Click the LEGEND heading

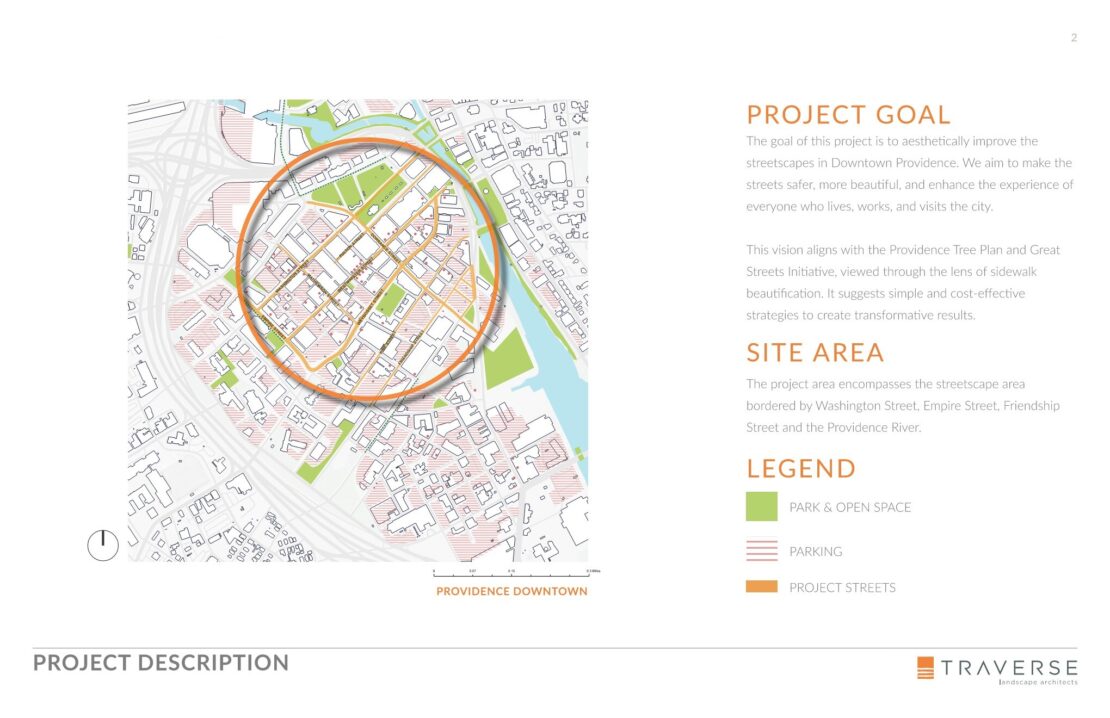[801, 469]
